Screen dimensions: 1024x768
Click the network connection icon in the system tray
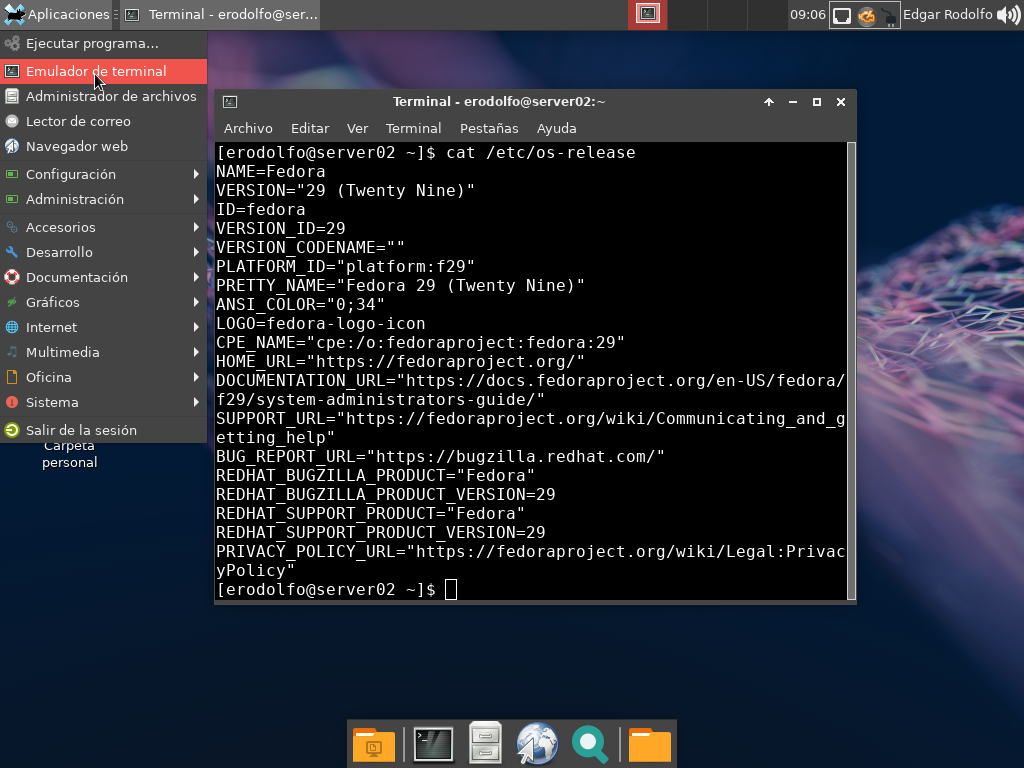(840, 15)
